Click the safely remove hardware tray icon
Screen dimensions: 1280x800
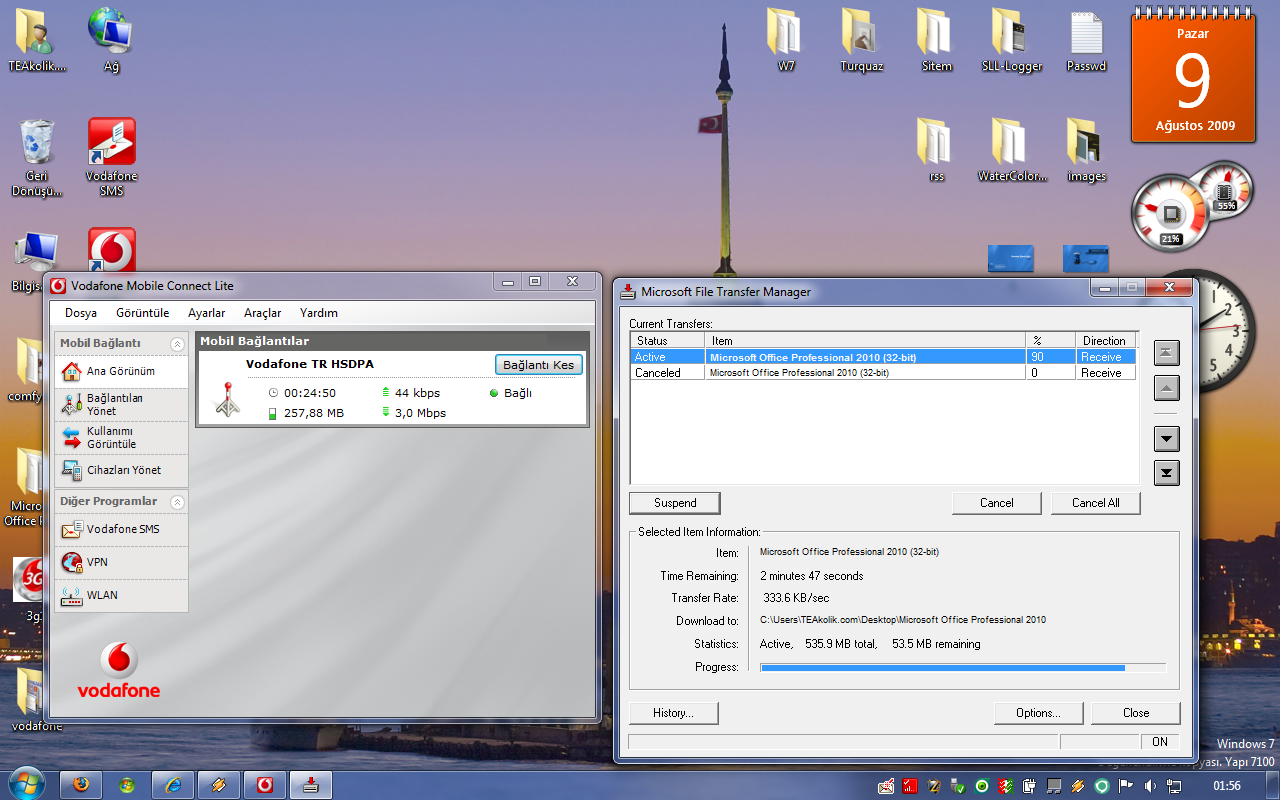pyautogui.click(x=958, y=786)
